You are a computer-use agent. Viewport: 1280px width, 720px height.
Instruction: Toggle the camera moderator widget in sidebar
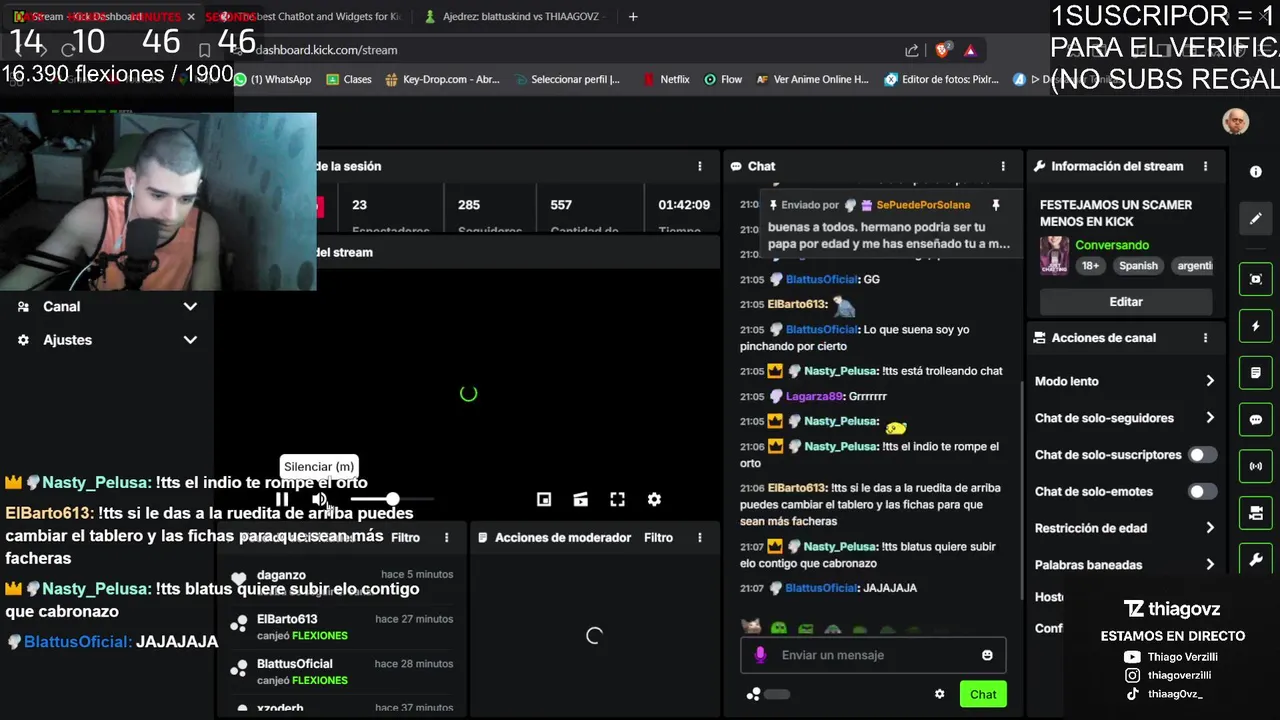click(1256, 513)
